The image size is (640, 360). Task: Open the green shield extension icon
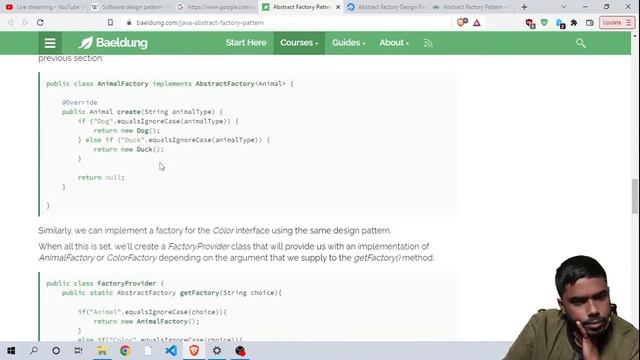[544, 23]
